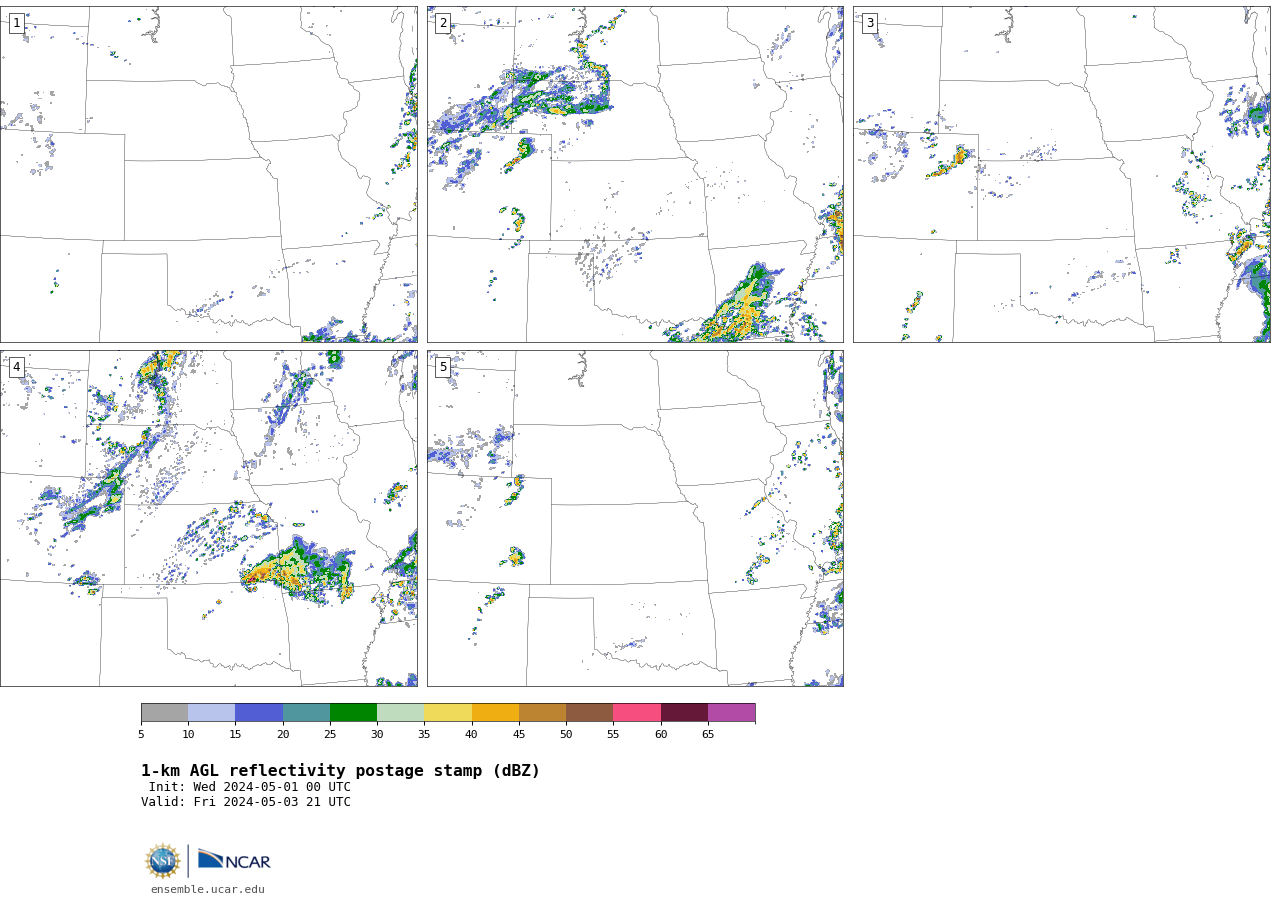Image resolution: width=1280 pixels, height=901 pixels.
Task: Click the purple 65+ dBZ swatch
Action: [731, 712]
